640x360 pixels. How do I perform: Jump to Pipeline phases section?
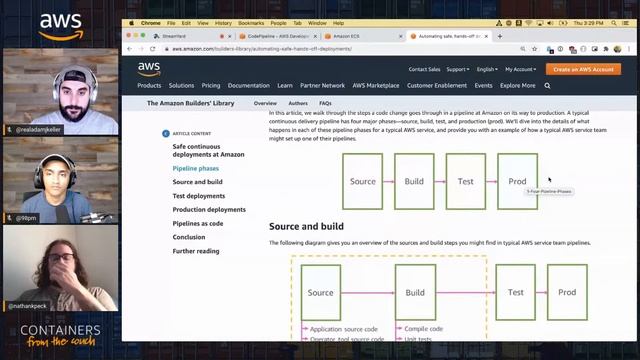click(x=196, y=168)
